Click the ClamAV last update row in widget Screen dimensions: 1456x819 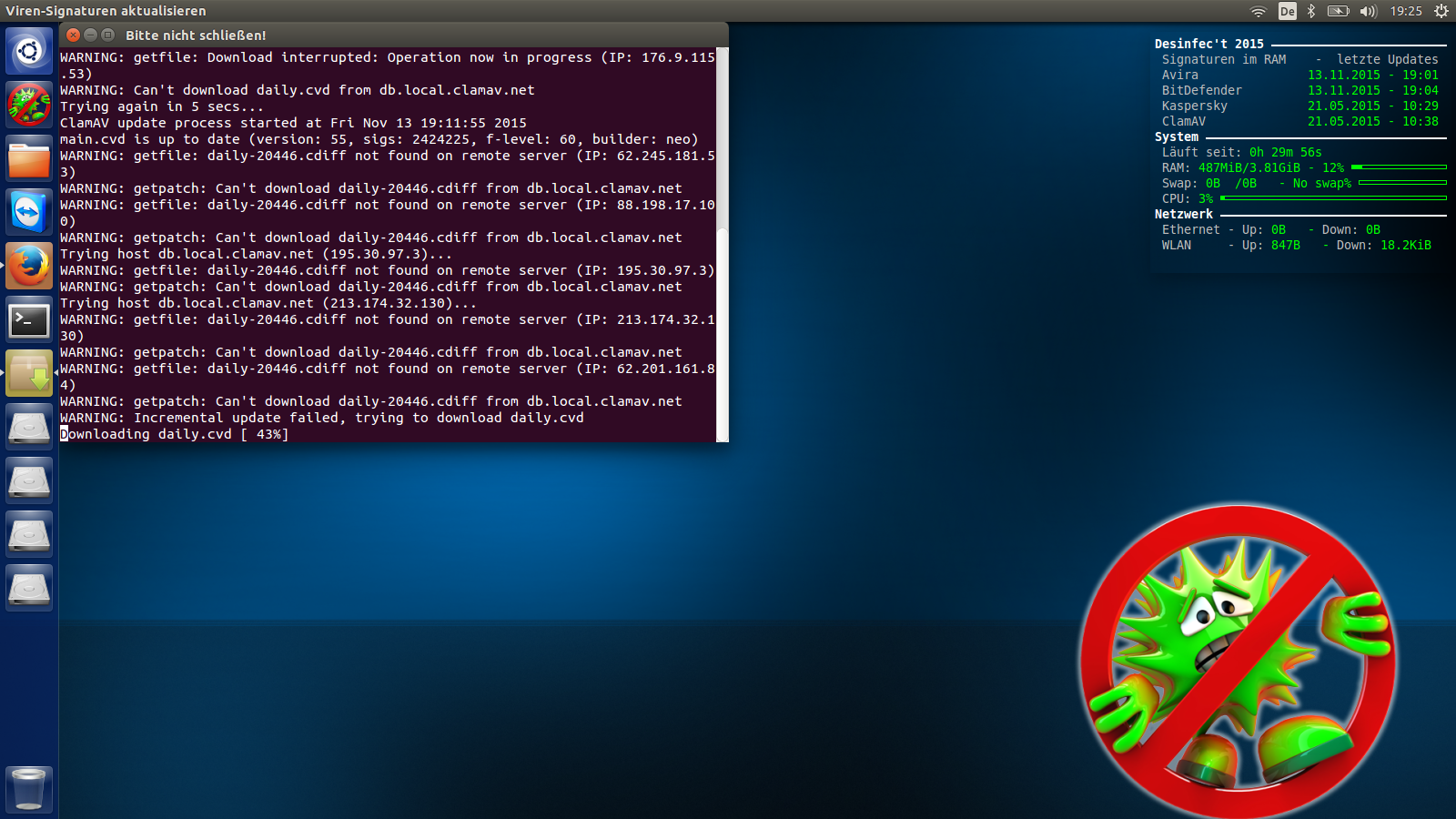click(x=1300, y=121)
